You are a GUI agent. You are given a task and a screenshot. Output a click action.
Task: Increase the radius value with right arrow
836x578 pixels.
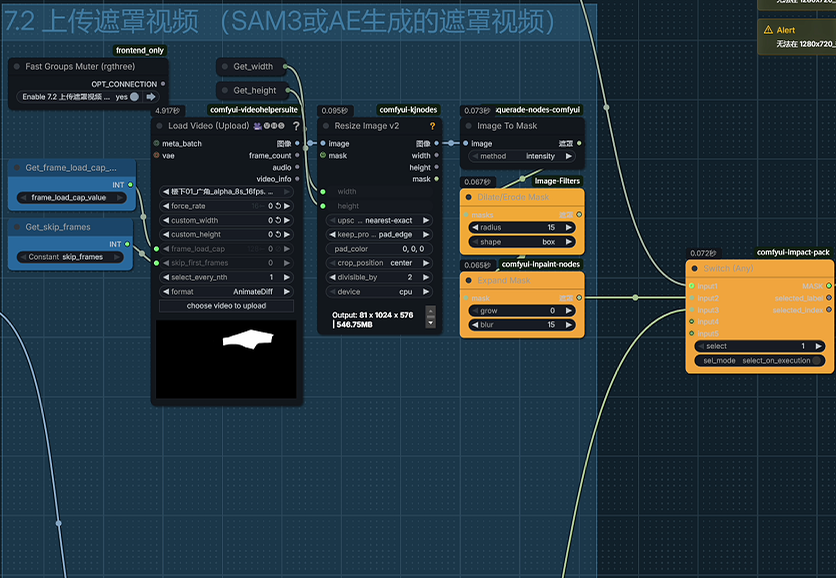tap(570, 227)
